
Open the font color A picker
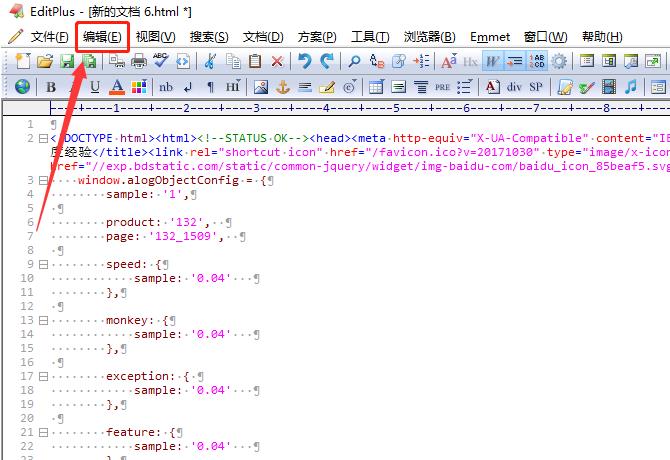tap(117, 87)
